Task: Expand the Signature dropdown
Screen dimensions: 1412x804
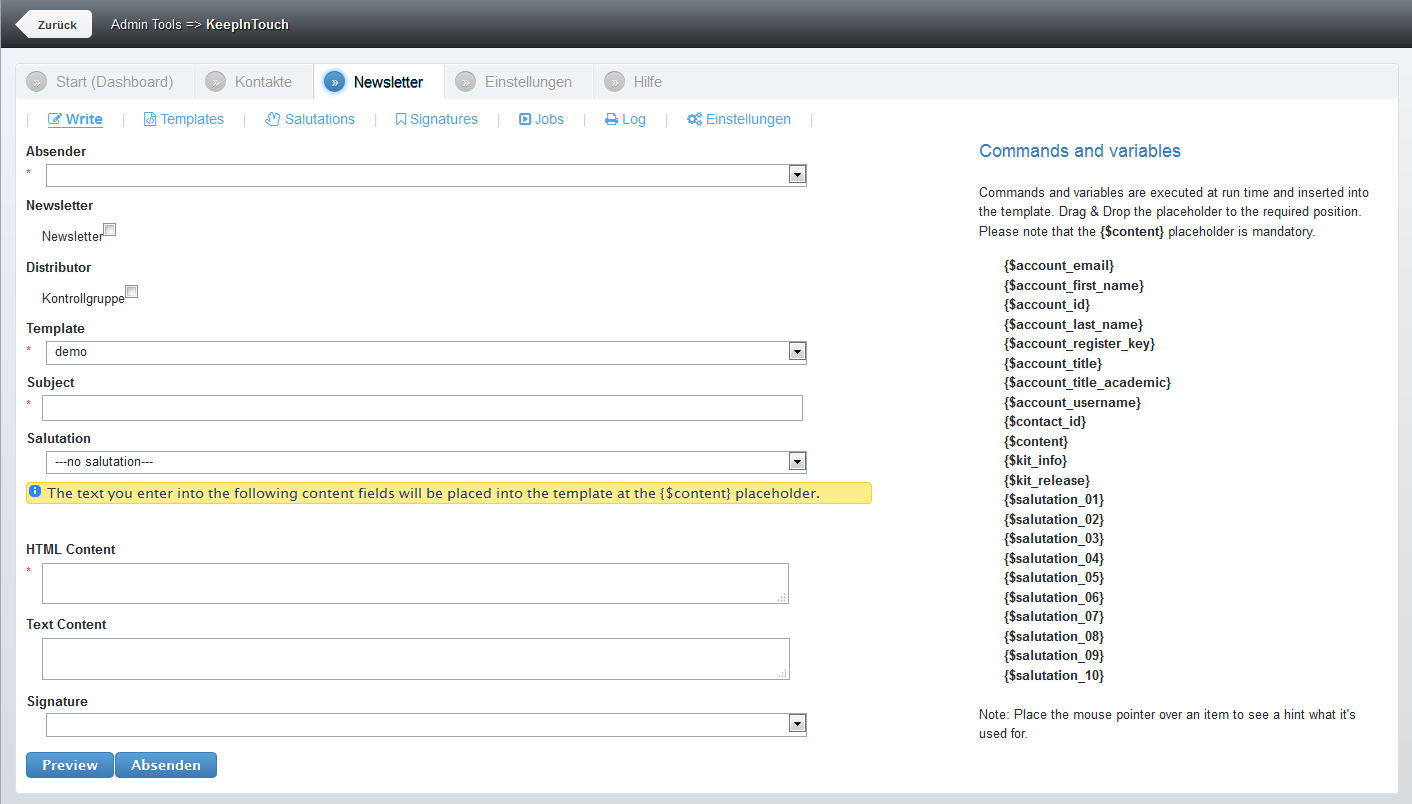Action: coord(797,724)
